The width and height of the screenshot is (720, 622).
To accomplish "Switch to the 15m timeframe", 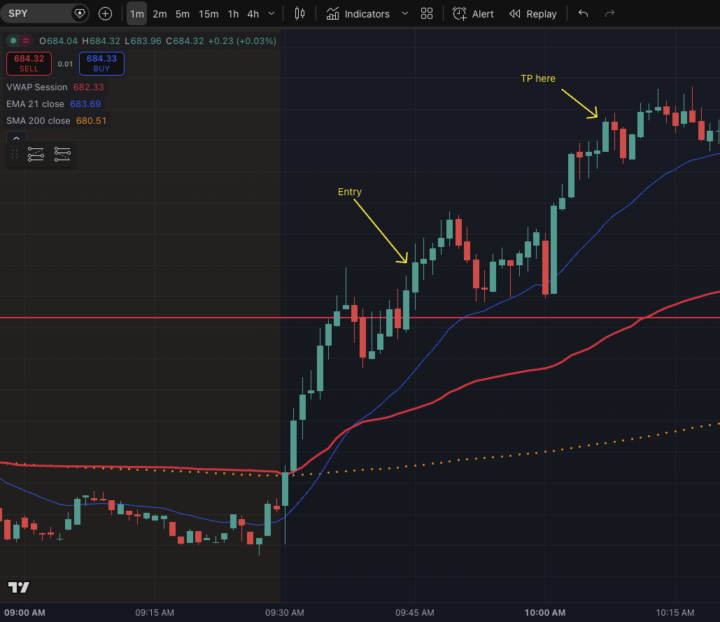I will click(208, 14).
